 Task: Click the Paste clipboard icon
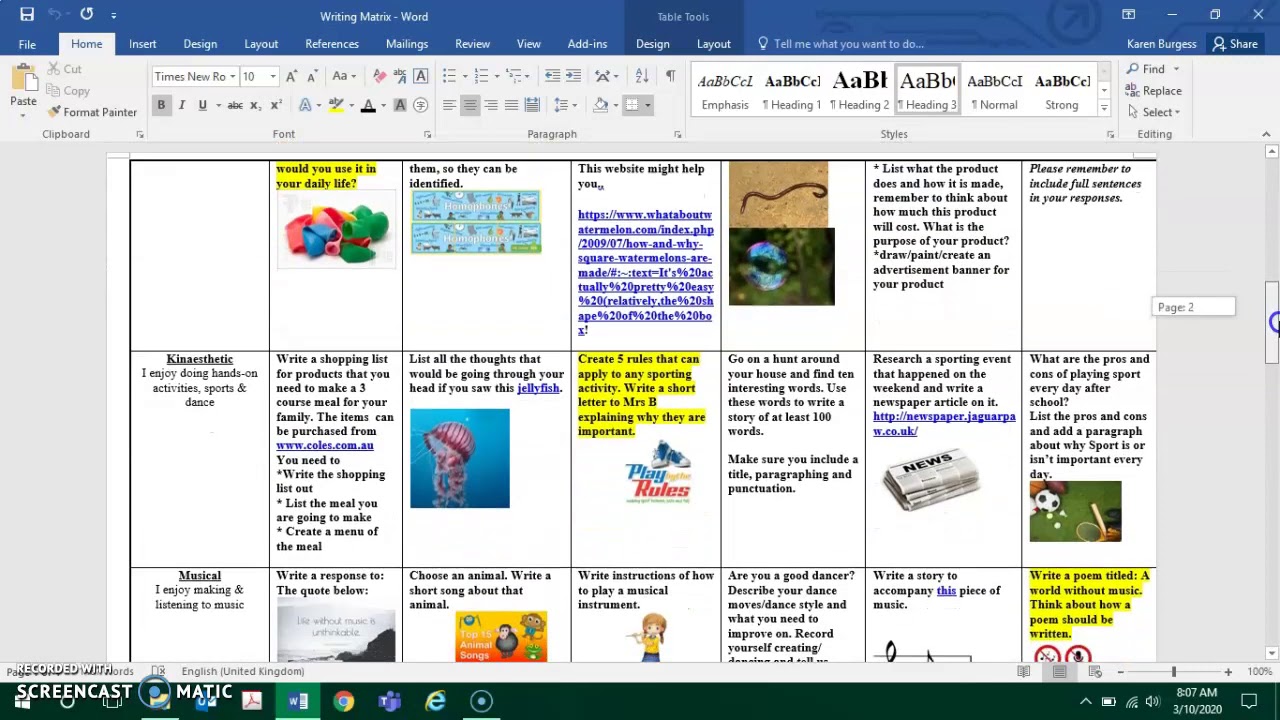pos(23,80)
